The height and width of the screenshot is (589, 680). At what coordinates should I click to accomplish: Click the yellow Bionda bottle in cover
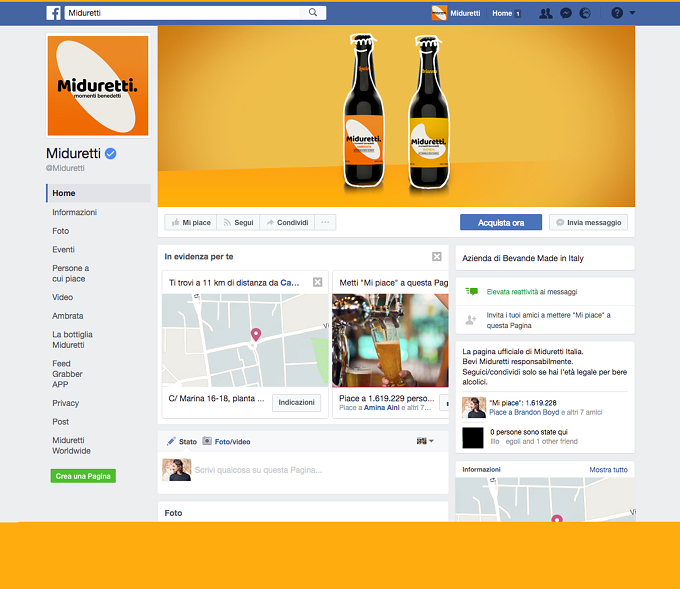[429, 113]
